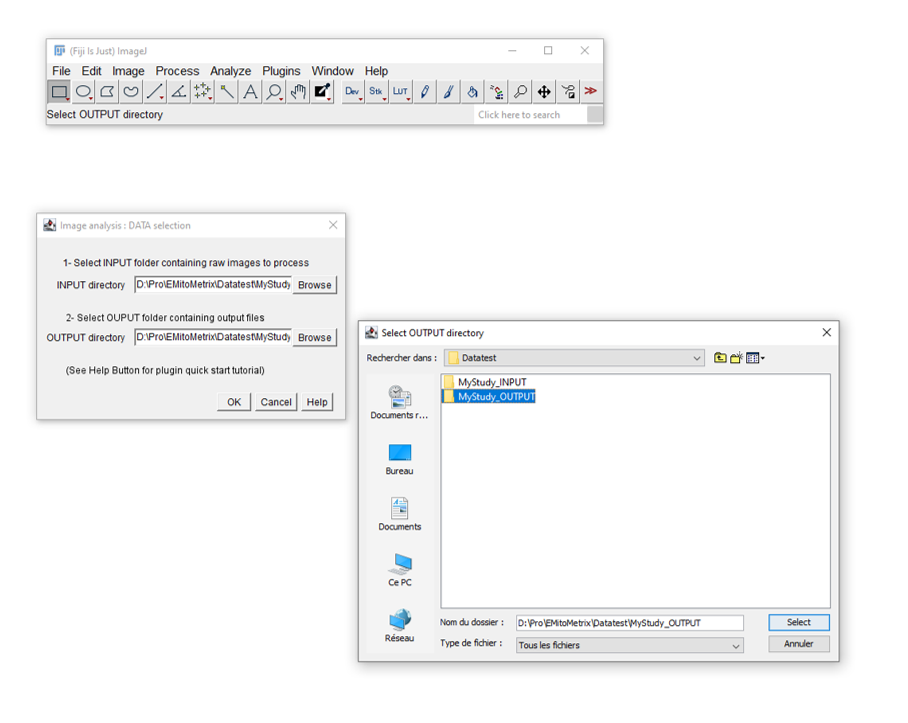Select the MyStudy_INPUT folder
Image resolution: width=908 pixels, height=723 pixels.
click(491, 382)
